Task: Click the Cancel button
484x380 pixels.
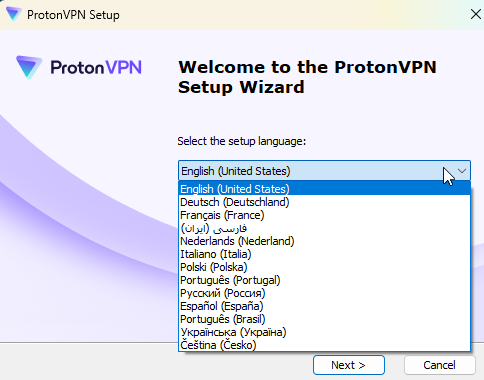Action: [x=439, y=365]
